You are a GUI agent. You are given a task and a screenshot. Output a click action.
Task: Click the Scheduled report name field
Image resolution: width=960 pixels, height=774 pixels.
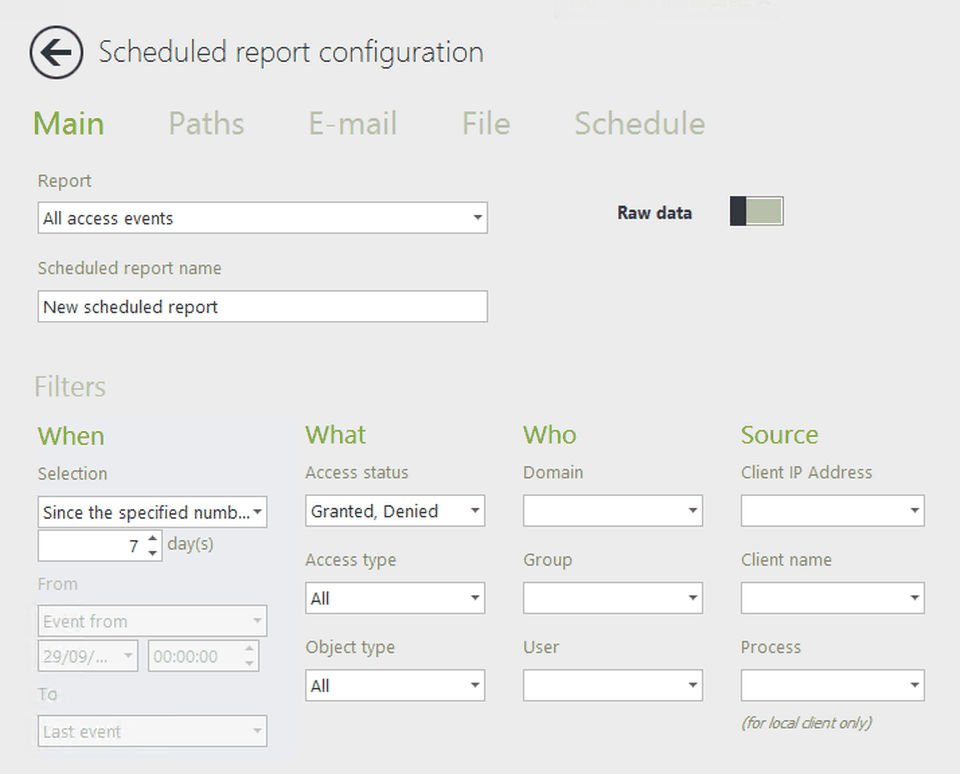coord(262,307)
